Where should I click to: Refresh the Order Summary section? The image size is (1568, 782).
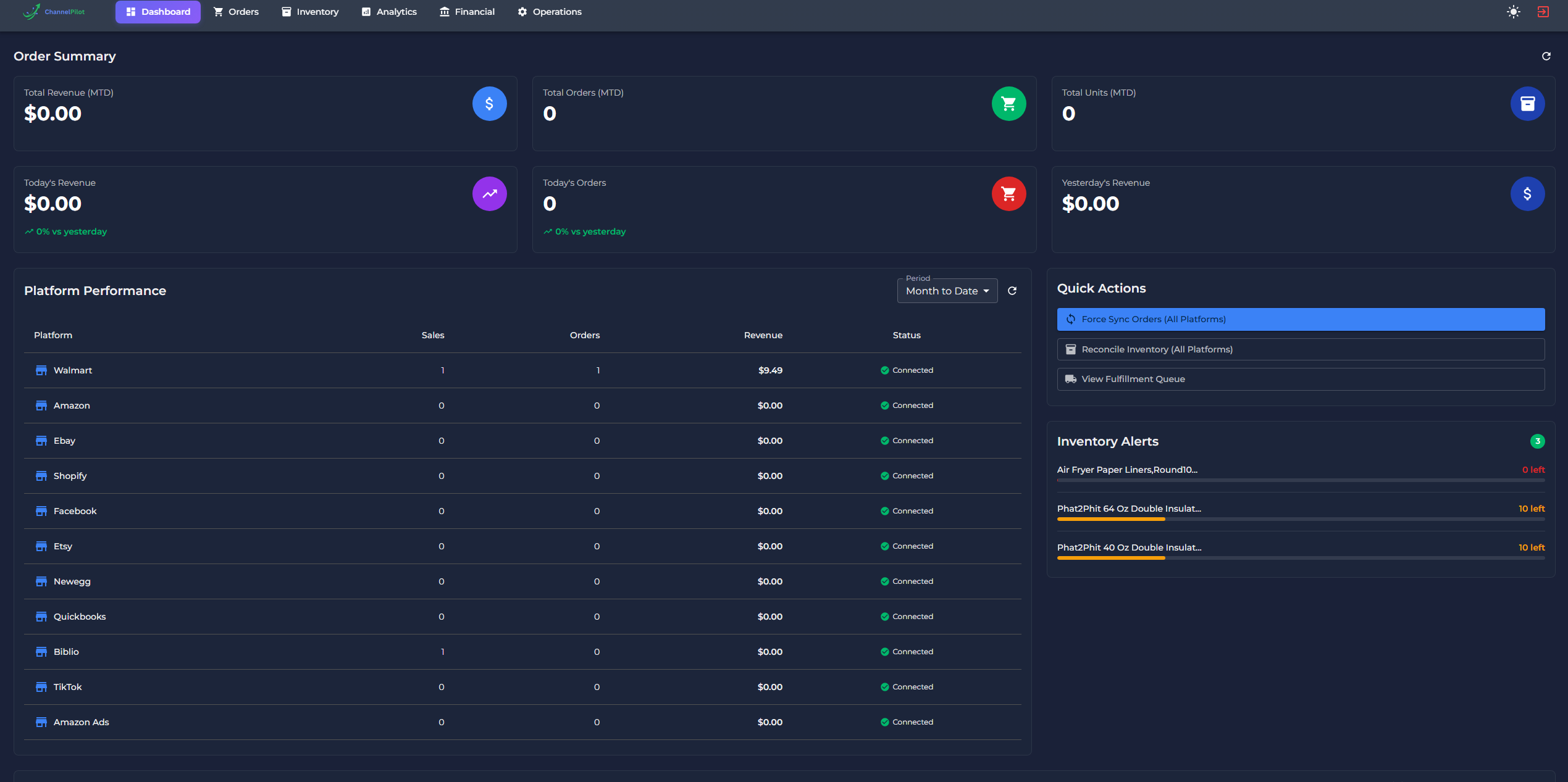coord(1546,56)
